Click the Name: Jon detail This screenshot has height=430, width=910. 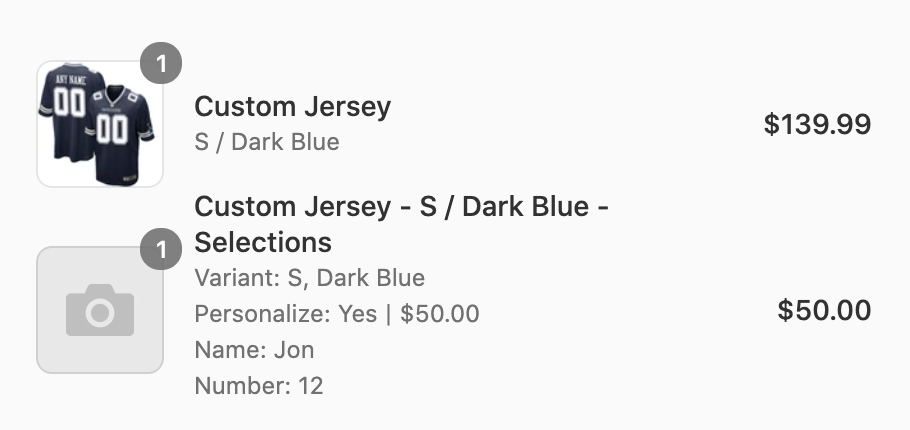(254, 350)
